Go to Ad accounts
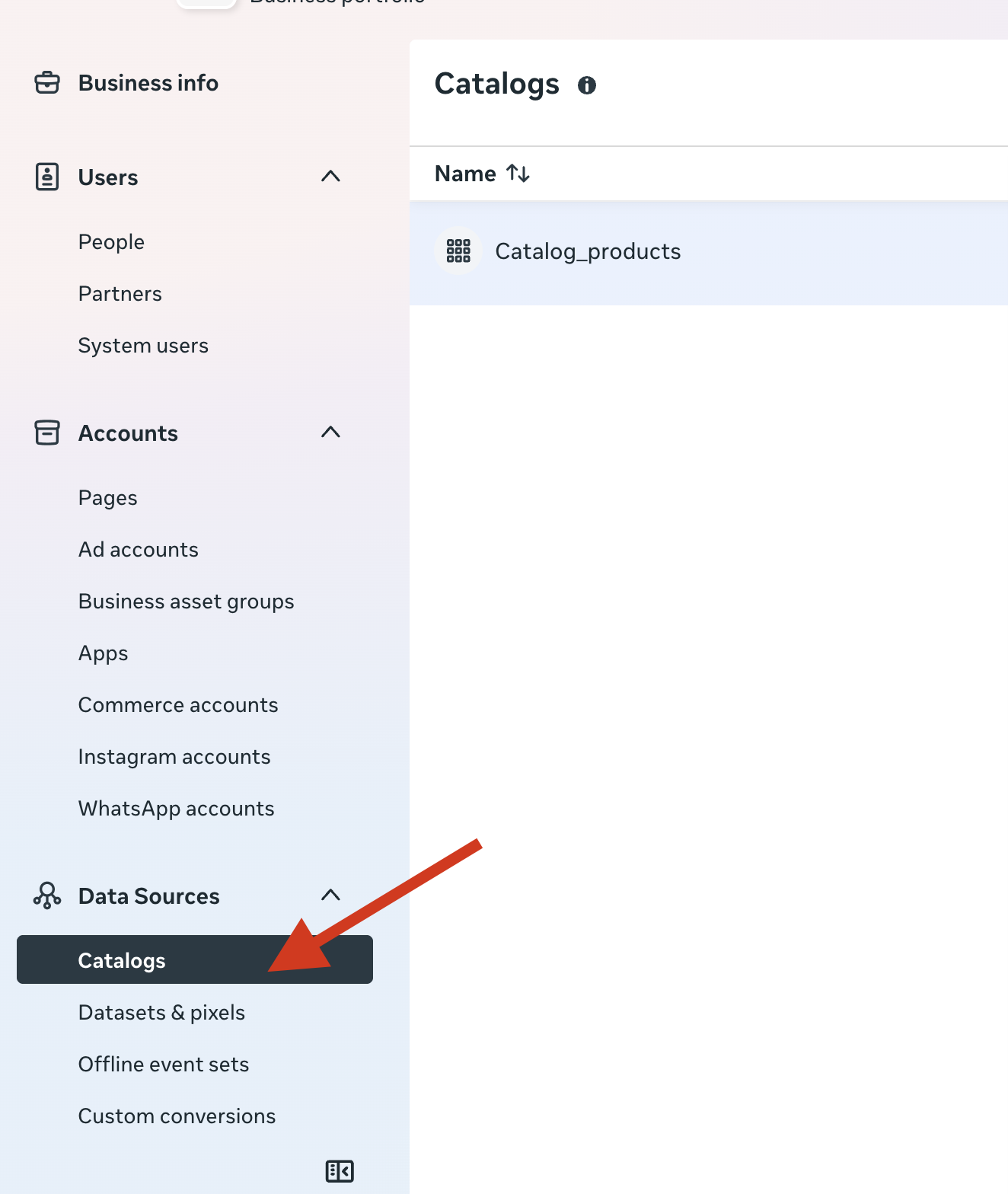 (x=138, y=550)
